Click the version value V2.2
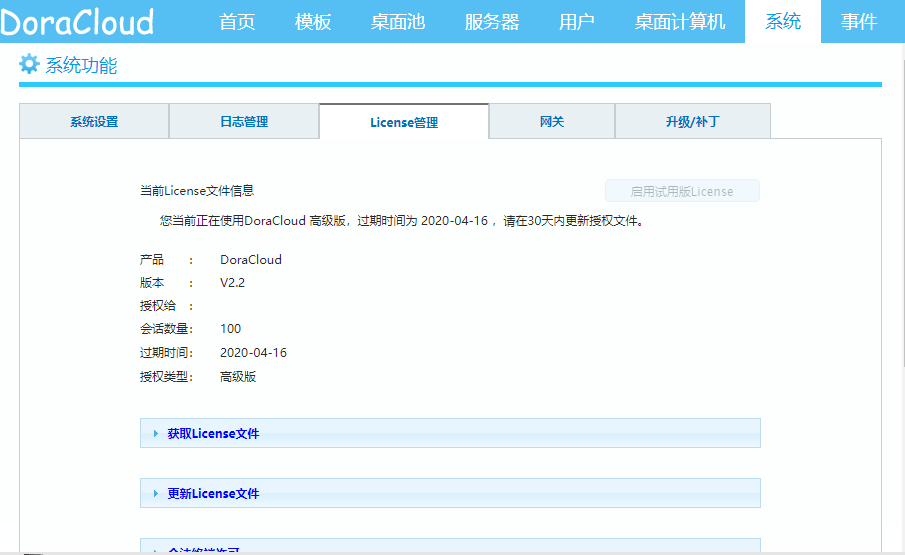The height and width of the screenshot is (555, 905). [233, 283]
